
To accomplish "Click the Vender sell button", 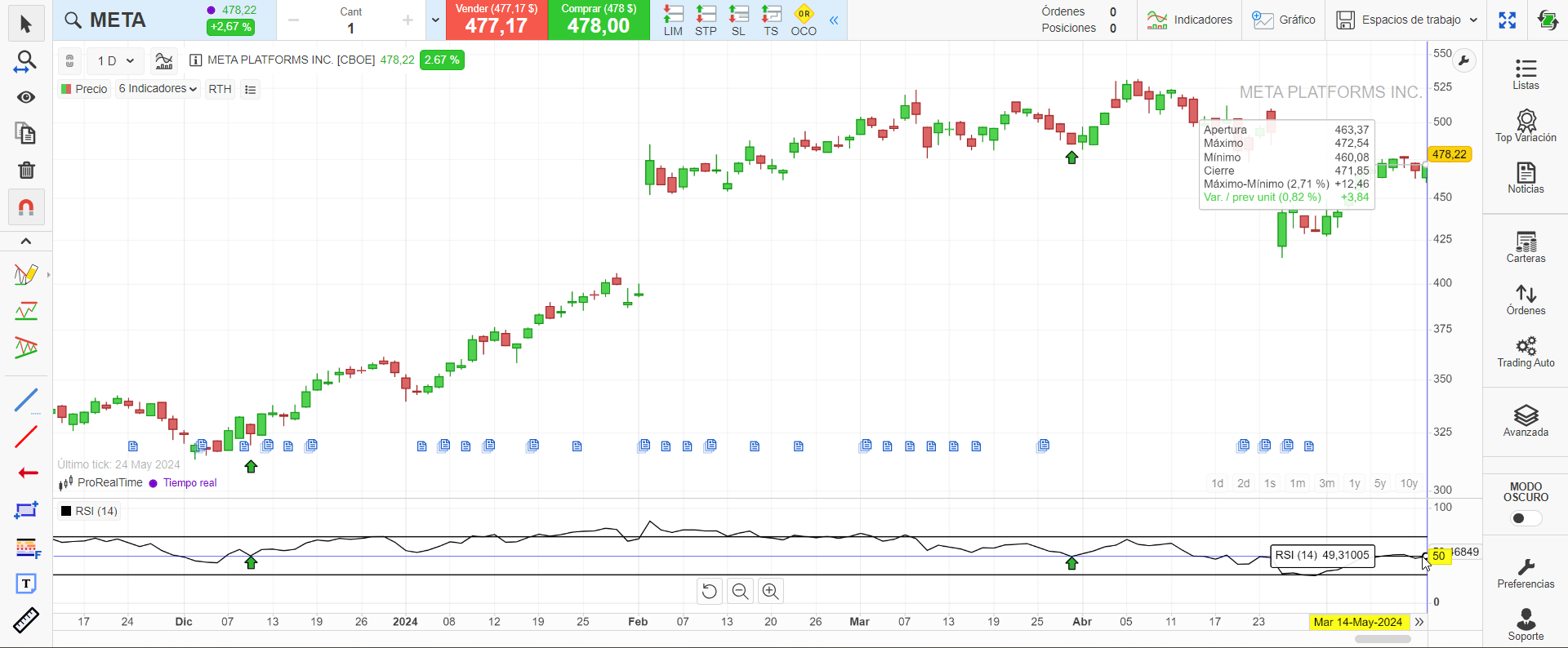I will click(497, 20).
